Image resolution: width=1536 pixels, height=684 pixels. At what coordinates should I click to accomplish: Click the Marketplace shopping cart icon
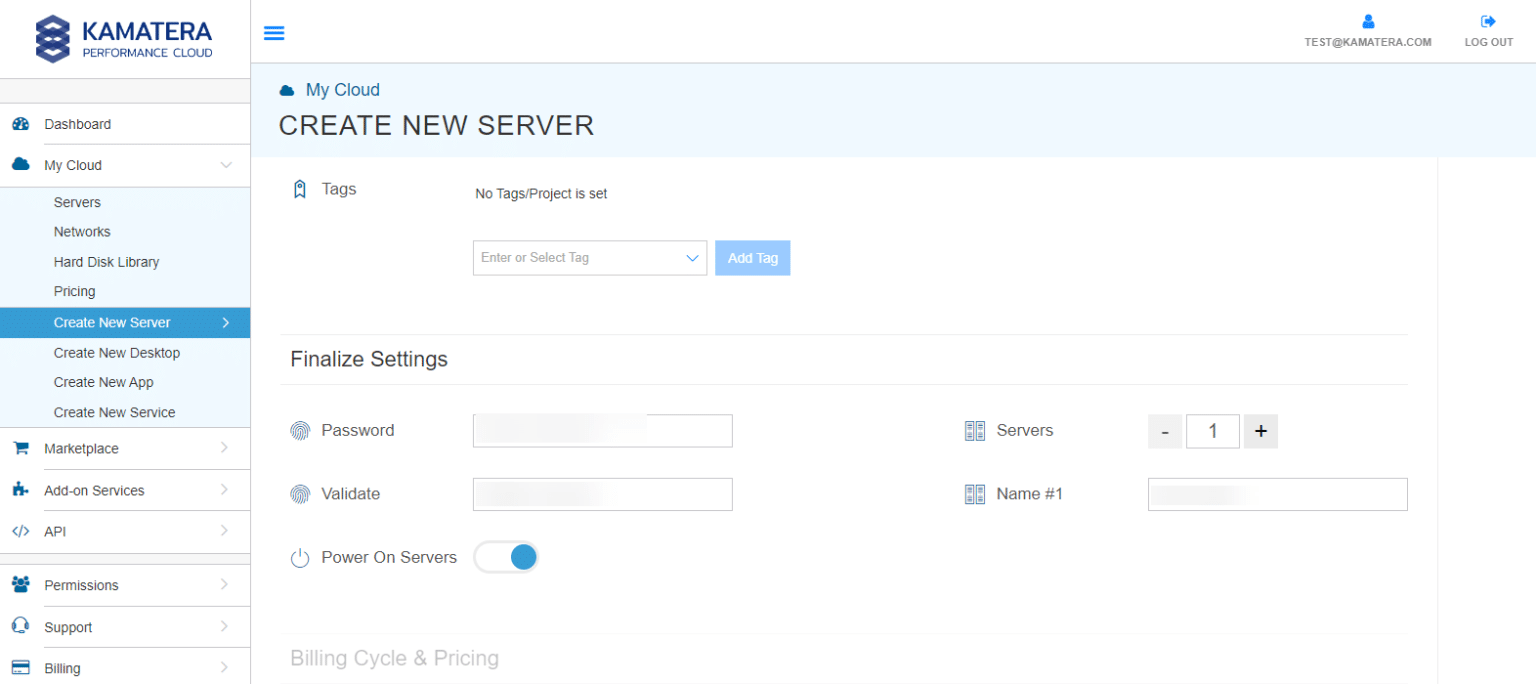[23, 448]
